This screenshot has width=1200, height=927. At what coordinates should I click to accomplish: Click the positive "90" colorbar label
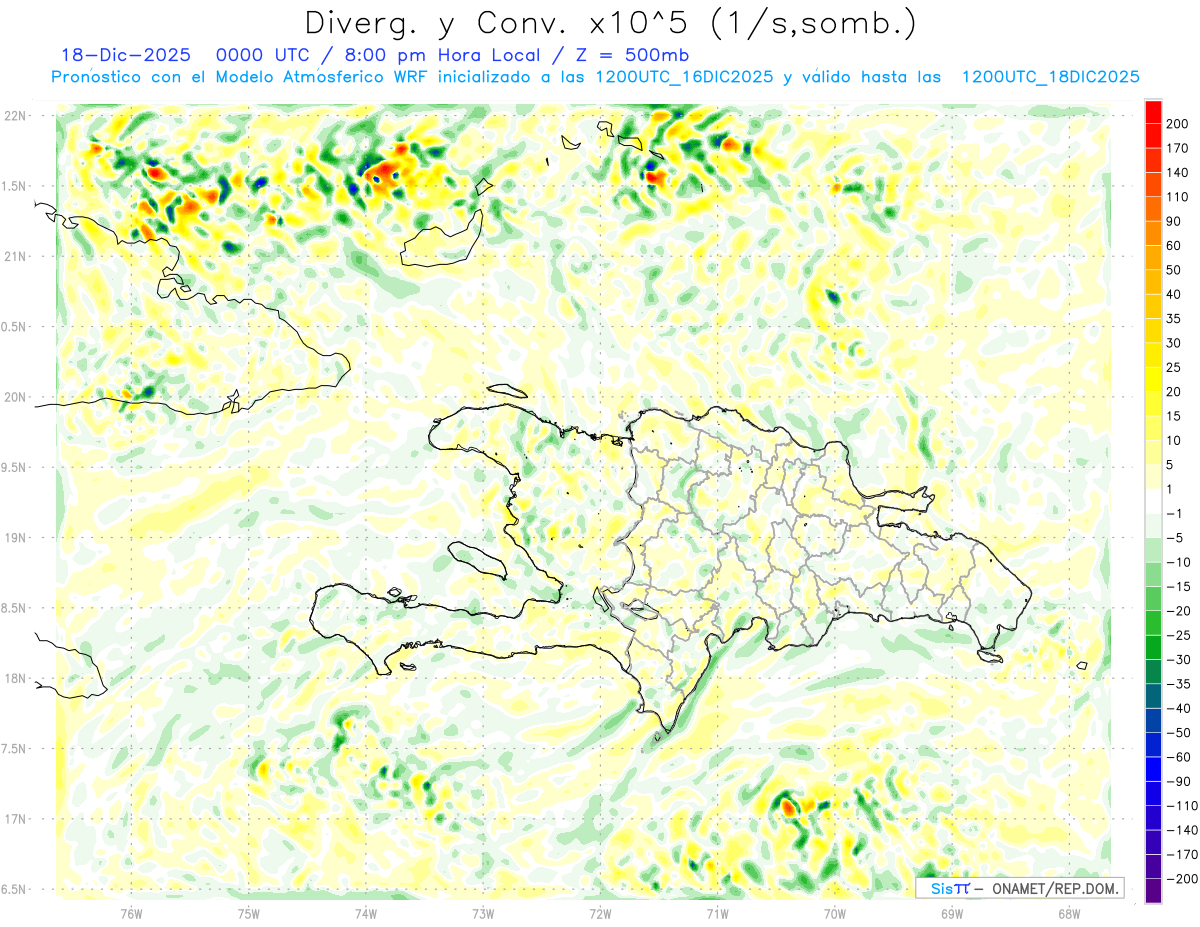tap(1176, 221)
